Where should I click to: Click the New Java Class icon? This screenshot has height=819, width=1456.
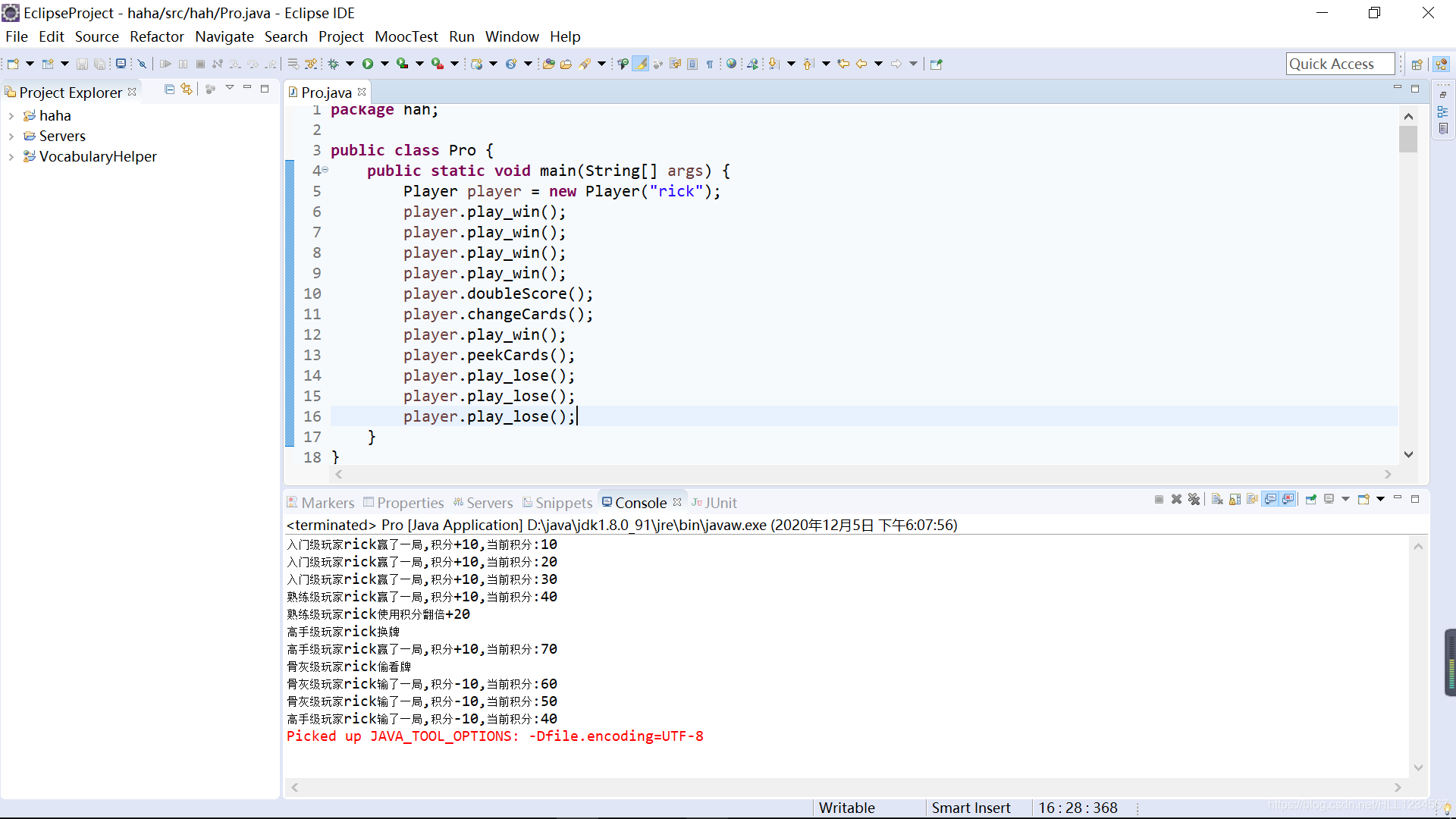coord(510,64)
